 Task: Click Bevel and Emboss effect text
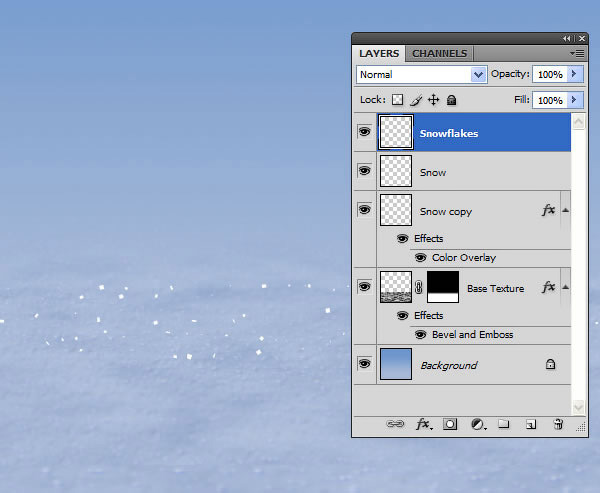pyautogui.click(x=473, y=335)
